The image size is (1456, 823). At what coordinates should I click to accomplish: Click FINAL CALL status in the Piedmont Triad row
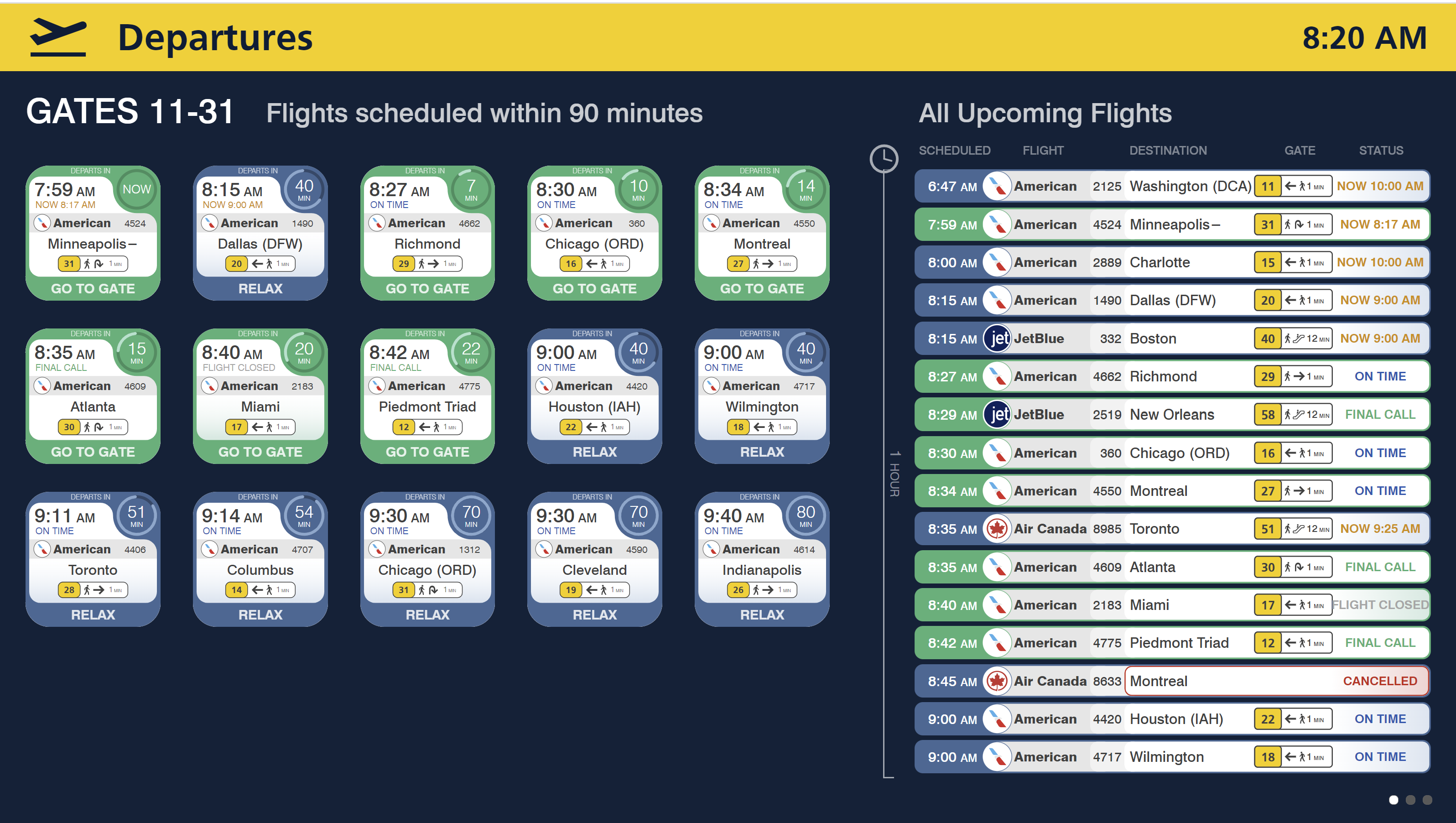click(1380, 643)
